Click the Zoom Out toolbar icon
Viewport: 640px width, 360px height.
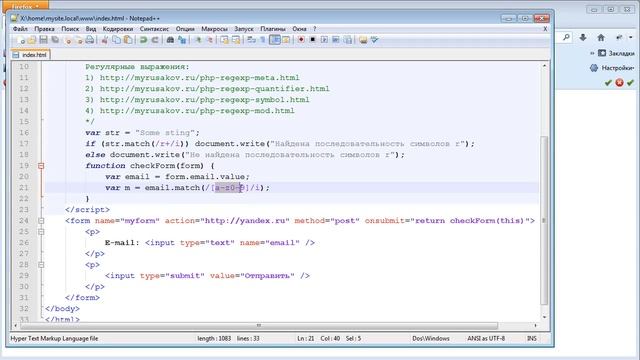211,40
